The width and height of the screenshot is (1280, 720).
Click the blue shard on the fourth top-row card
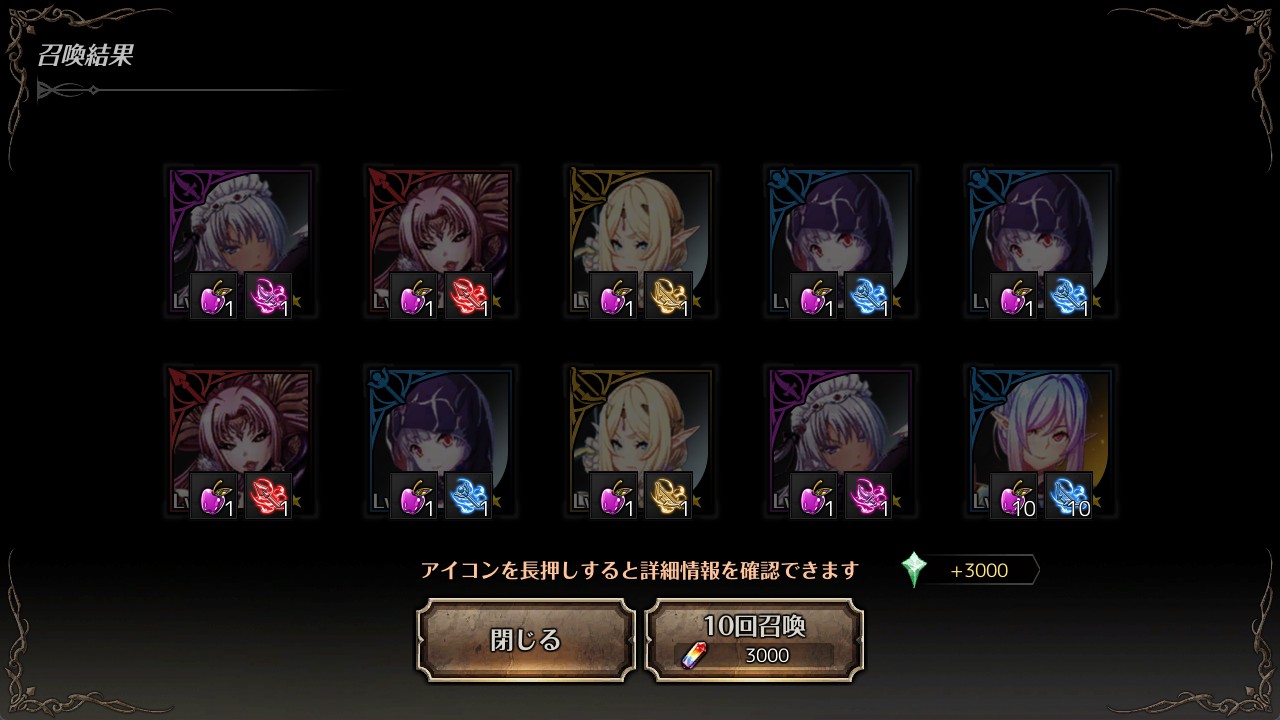[868, 296]
